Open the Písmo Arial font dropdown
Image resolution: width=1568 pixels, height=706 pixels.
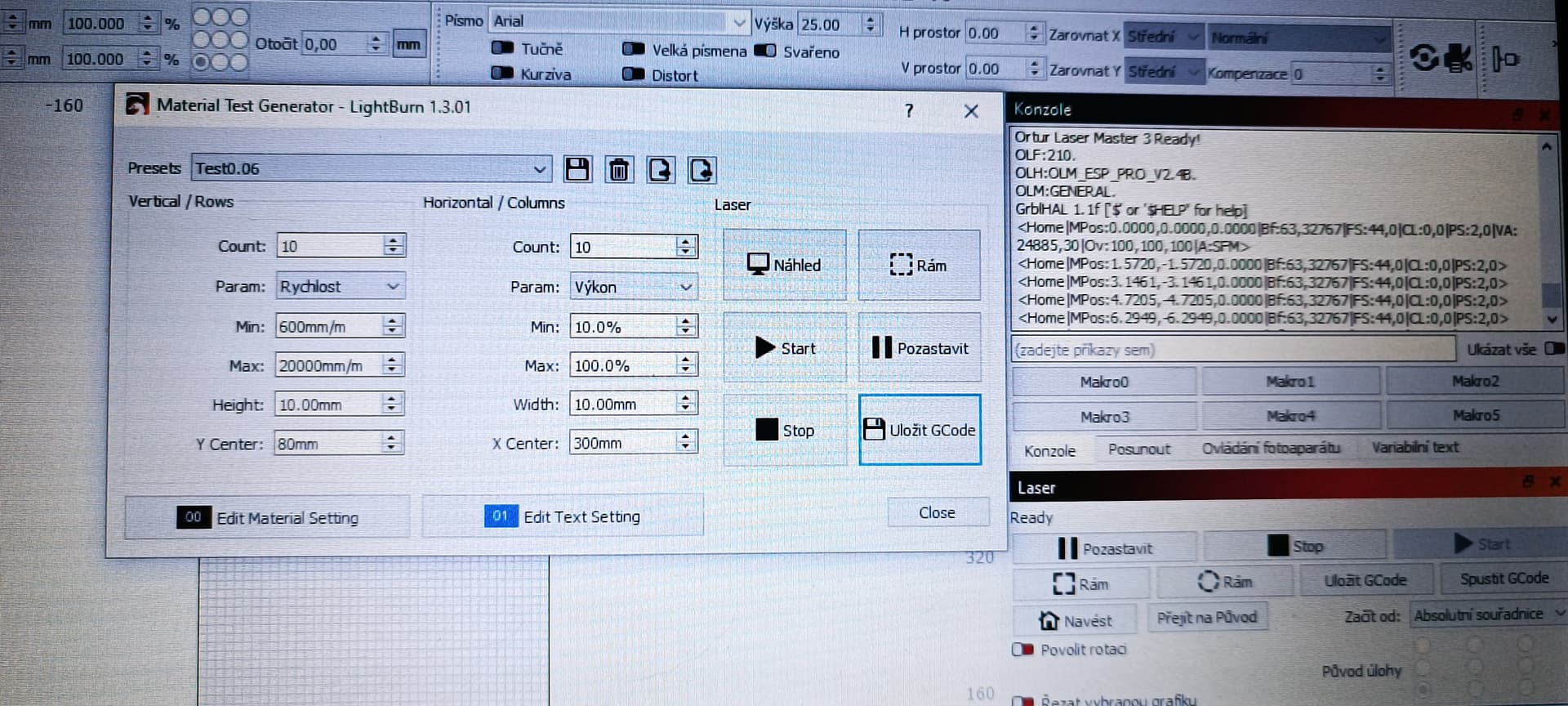click(619, 21)
